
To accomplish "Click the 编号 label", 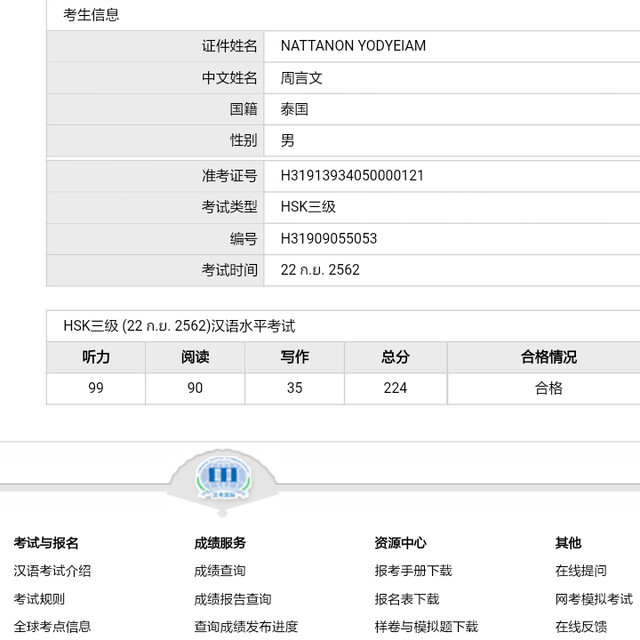I will point(243,238).
